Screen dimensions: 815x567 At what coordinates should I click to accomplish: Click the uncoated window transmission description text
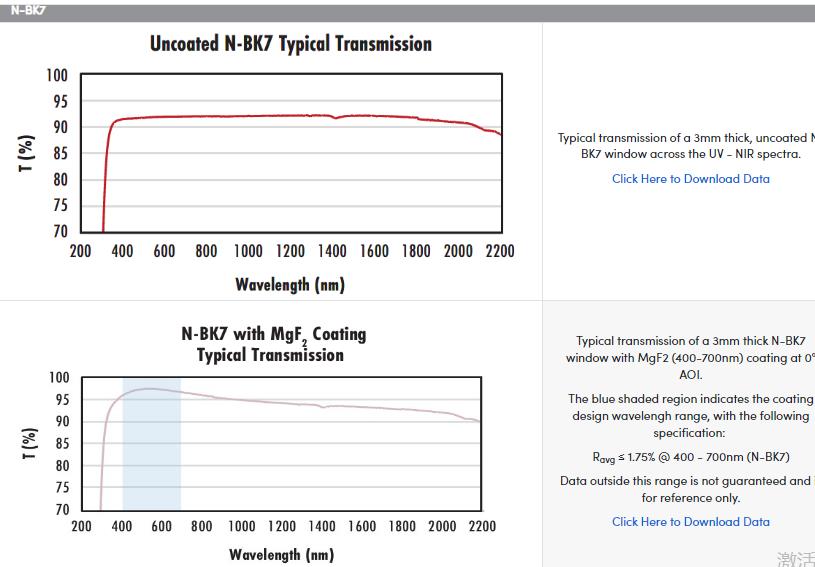click(x=686, y=146)
